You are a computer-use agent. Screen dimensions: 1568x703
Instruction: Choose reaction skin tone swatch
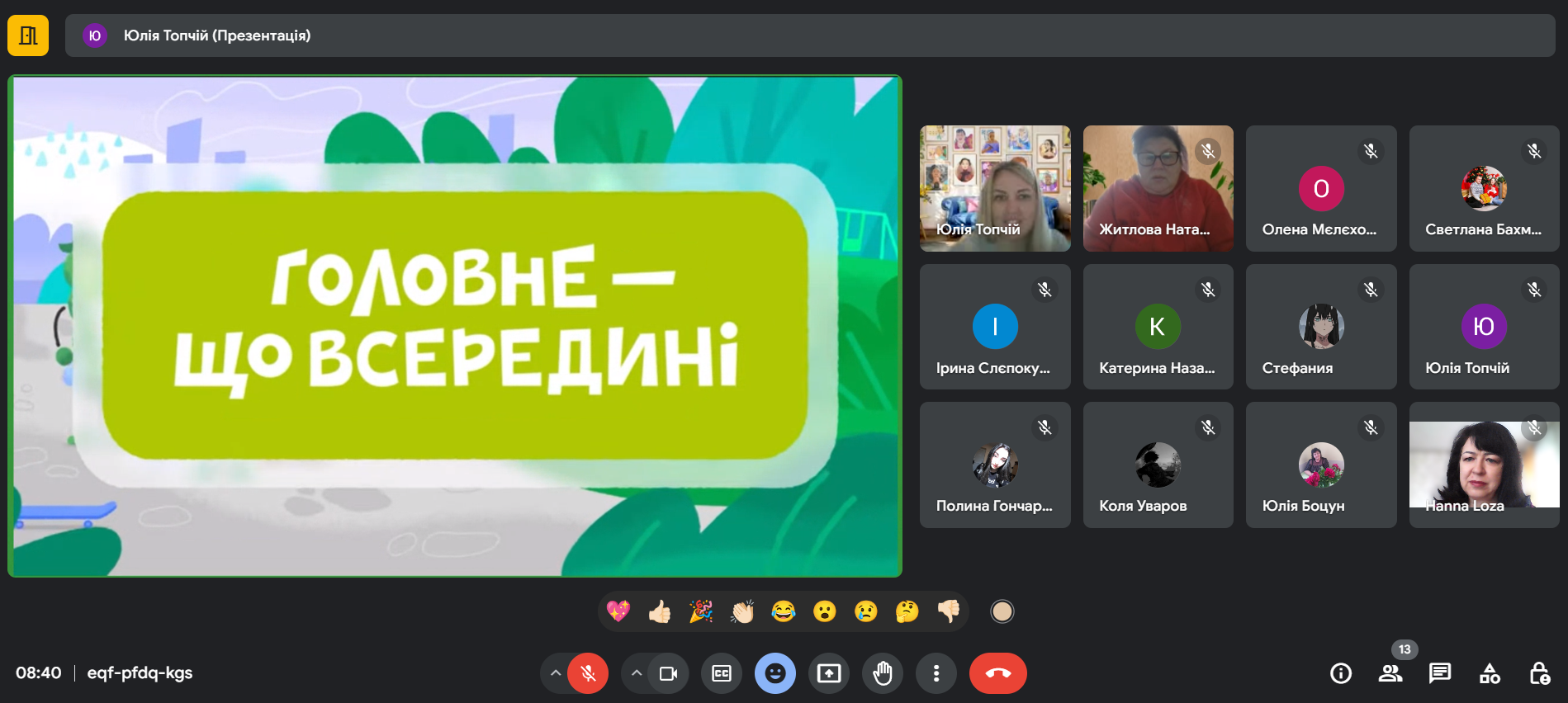[1002, 611]
